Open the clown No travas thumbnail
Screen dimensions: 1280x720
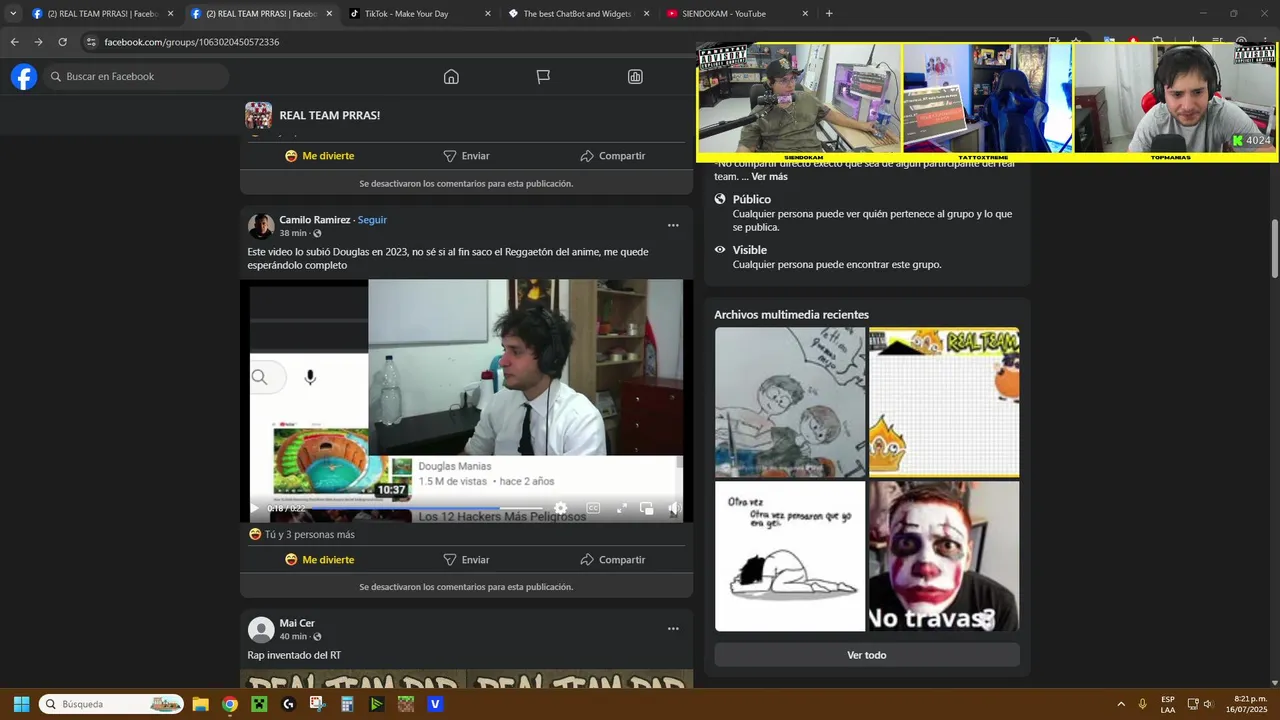tap(944, 556)
